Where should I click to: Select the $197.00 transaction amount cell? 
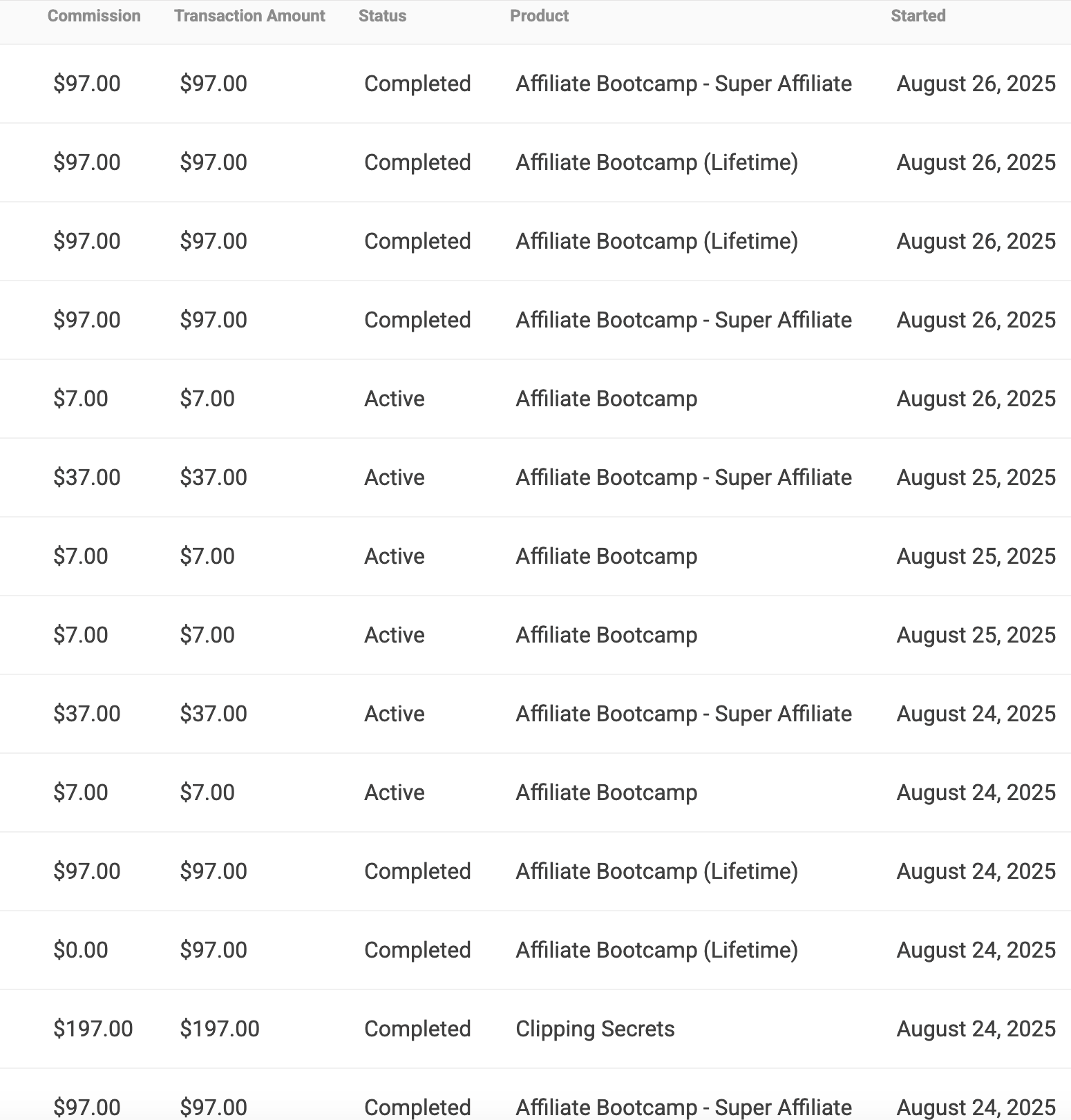tap(220, 1029)
